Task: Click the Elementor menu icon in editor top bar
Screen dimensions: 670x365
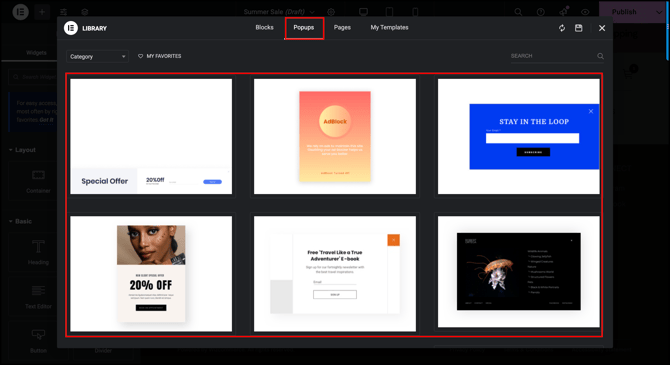Action: 20,12
